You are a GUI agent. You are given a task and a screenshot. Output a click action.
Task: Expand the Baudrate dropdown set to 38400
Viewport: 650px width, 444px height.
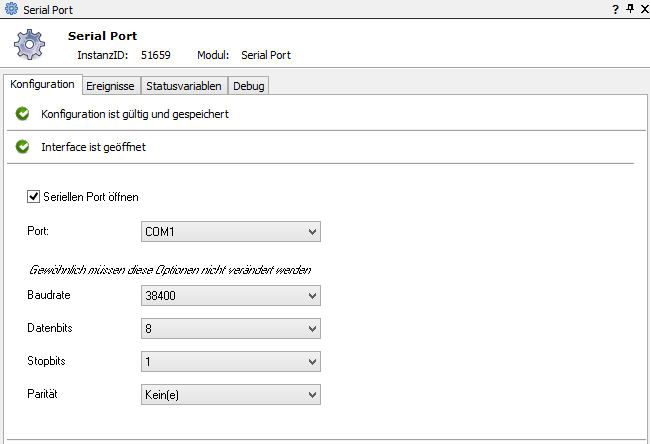pyautogui.click(x=231, y=296)
